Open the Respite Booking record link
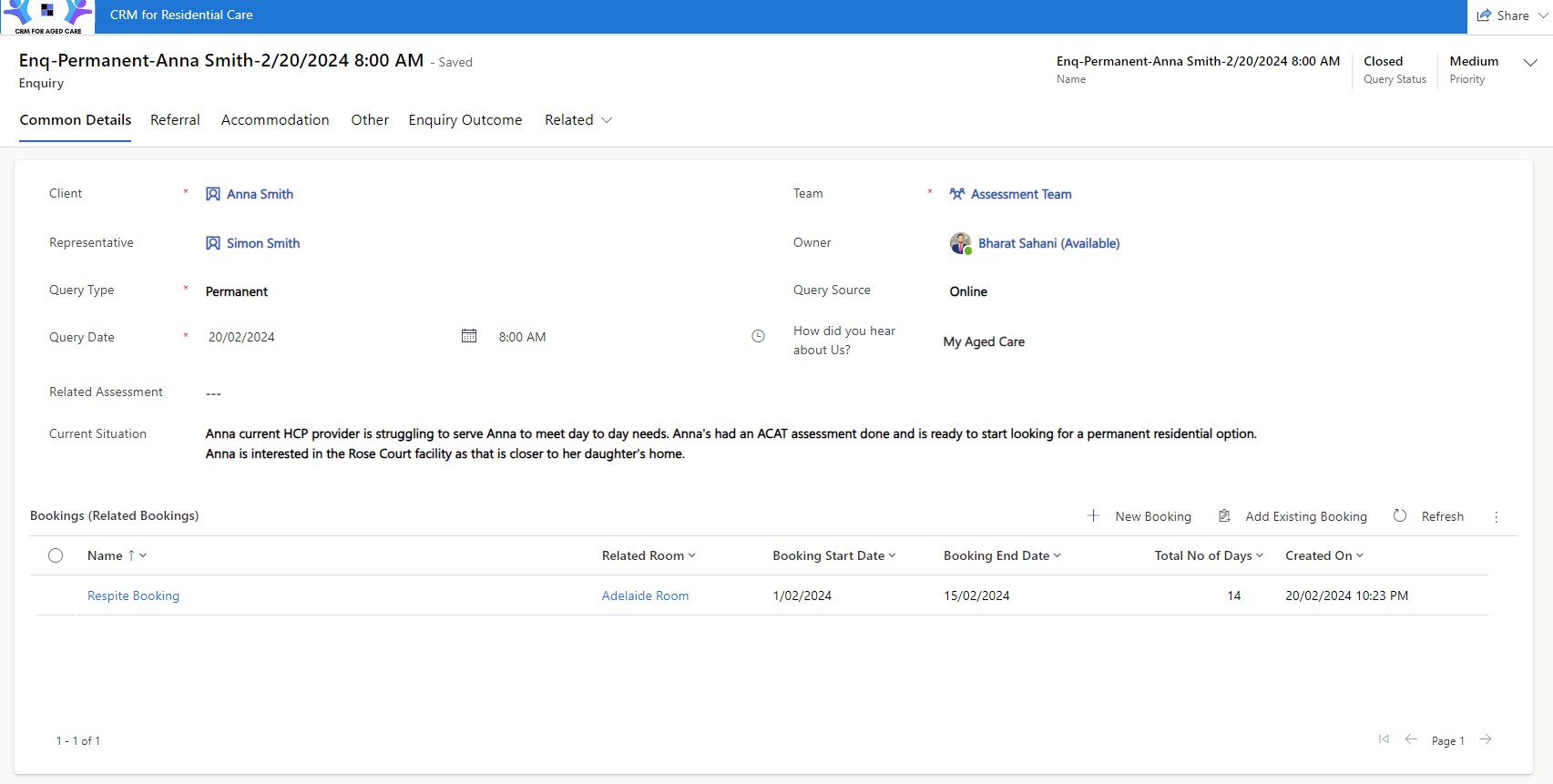Screen dimensions: 1553x784 133,596
